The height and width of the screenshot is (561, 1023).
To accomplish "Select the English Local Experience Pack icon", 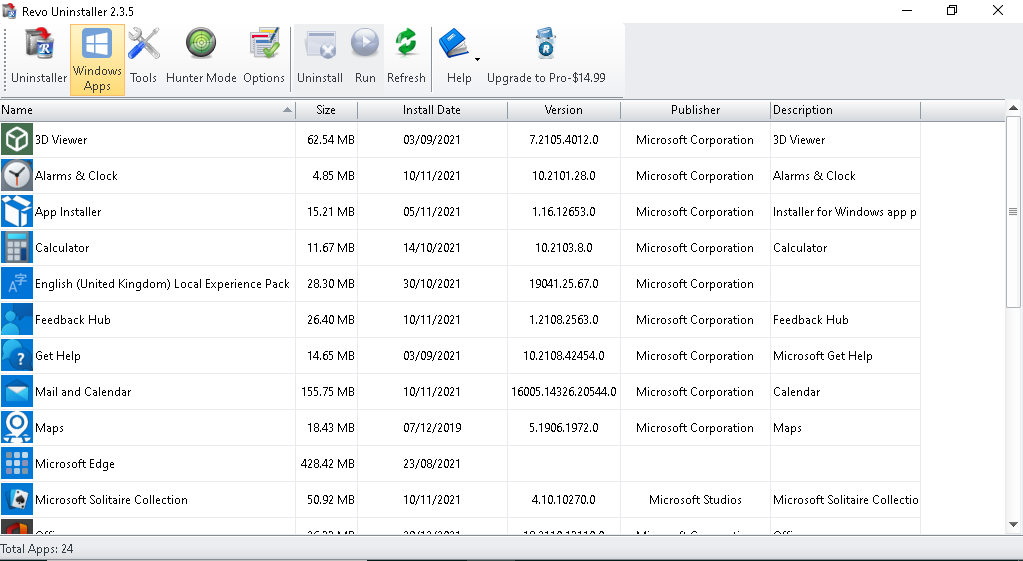I will tap(17, 284).
